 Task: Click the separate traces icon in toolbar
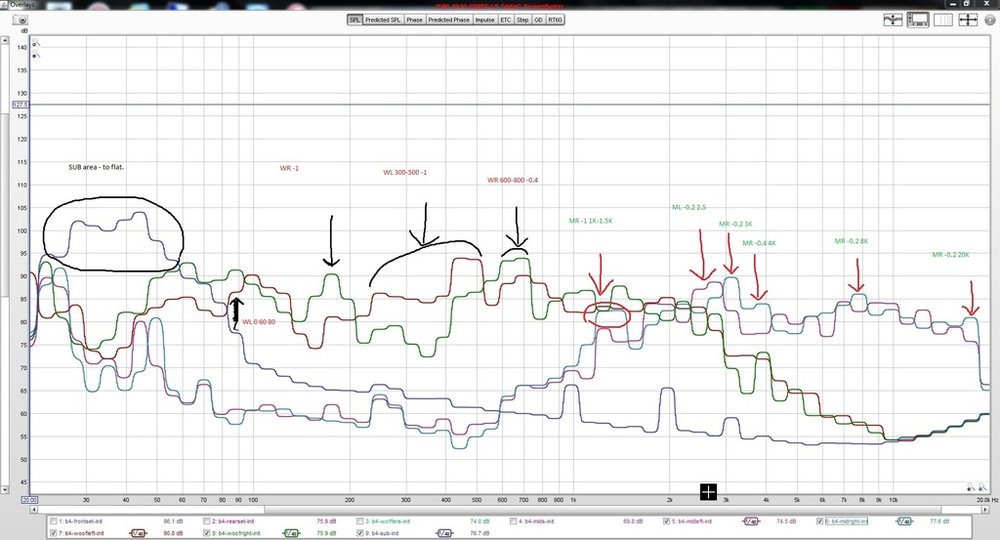(x=892, y=20)
